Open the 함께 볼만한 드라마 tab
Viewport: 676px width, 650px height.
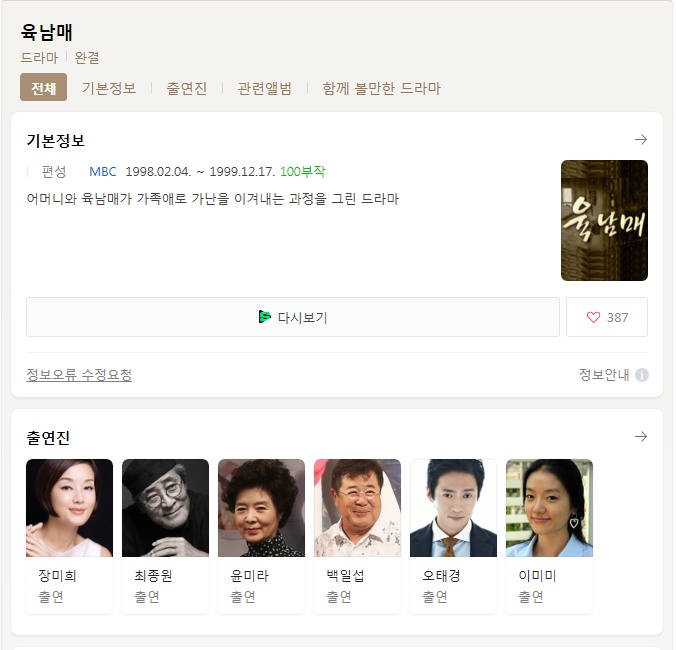pos(382,88)
